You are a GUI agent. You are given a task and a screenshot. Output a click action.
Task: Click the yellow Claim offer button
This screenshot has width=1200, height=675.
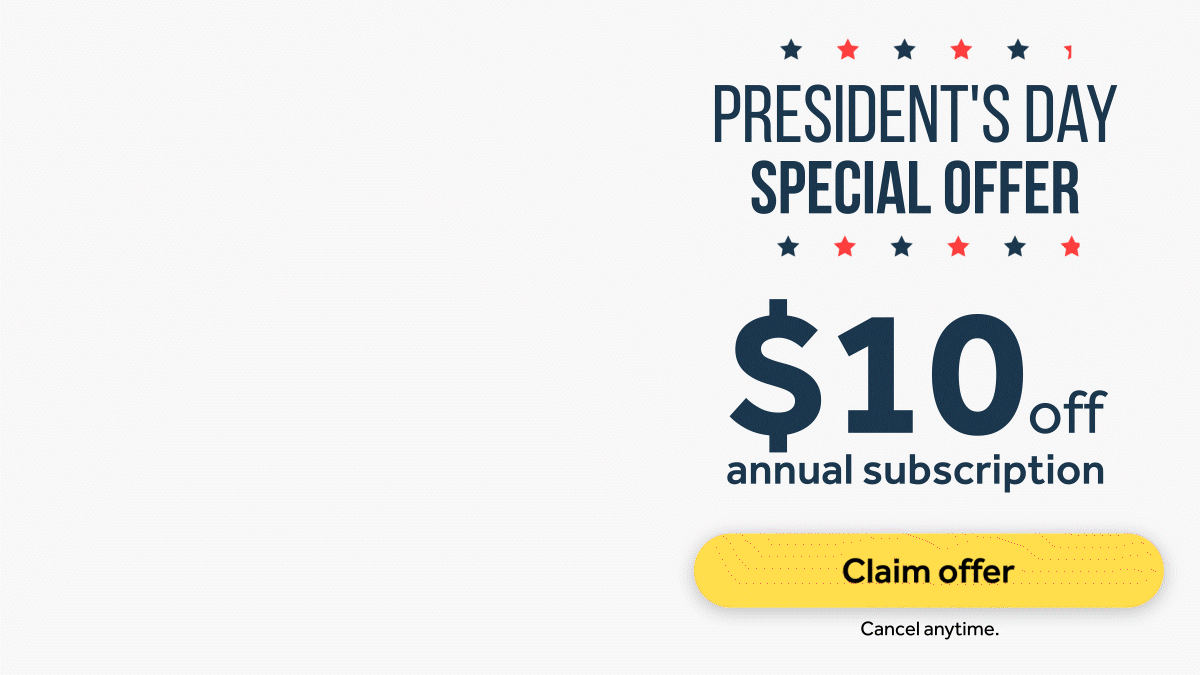(x=928, y=571)
